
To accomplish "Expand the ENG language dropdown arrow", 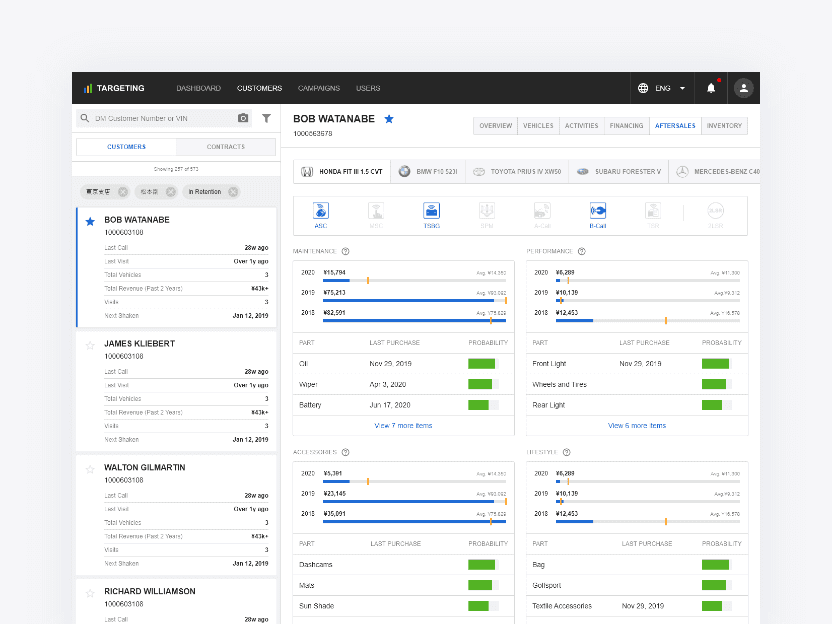I will [682, 88].
